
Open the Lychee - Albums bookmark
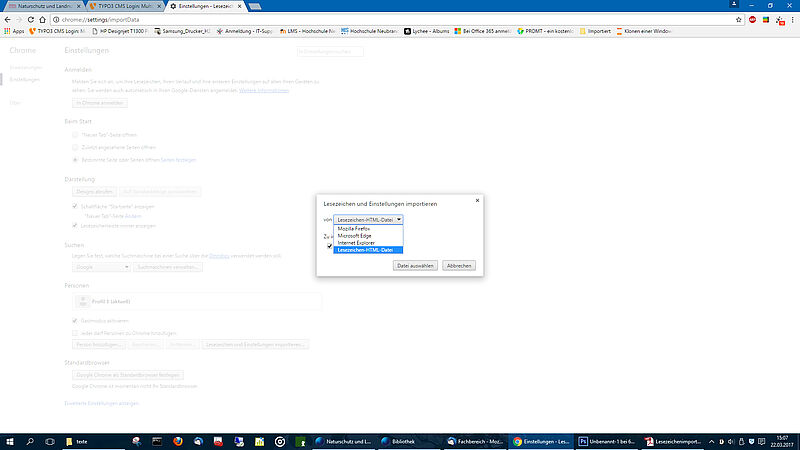point(427,31)
